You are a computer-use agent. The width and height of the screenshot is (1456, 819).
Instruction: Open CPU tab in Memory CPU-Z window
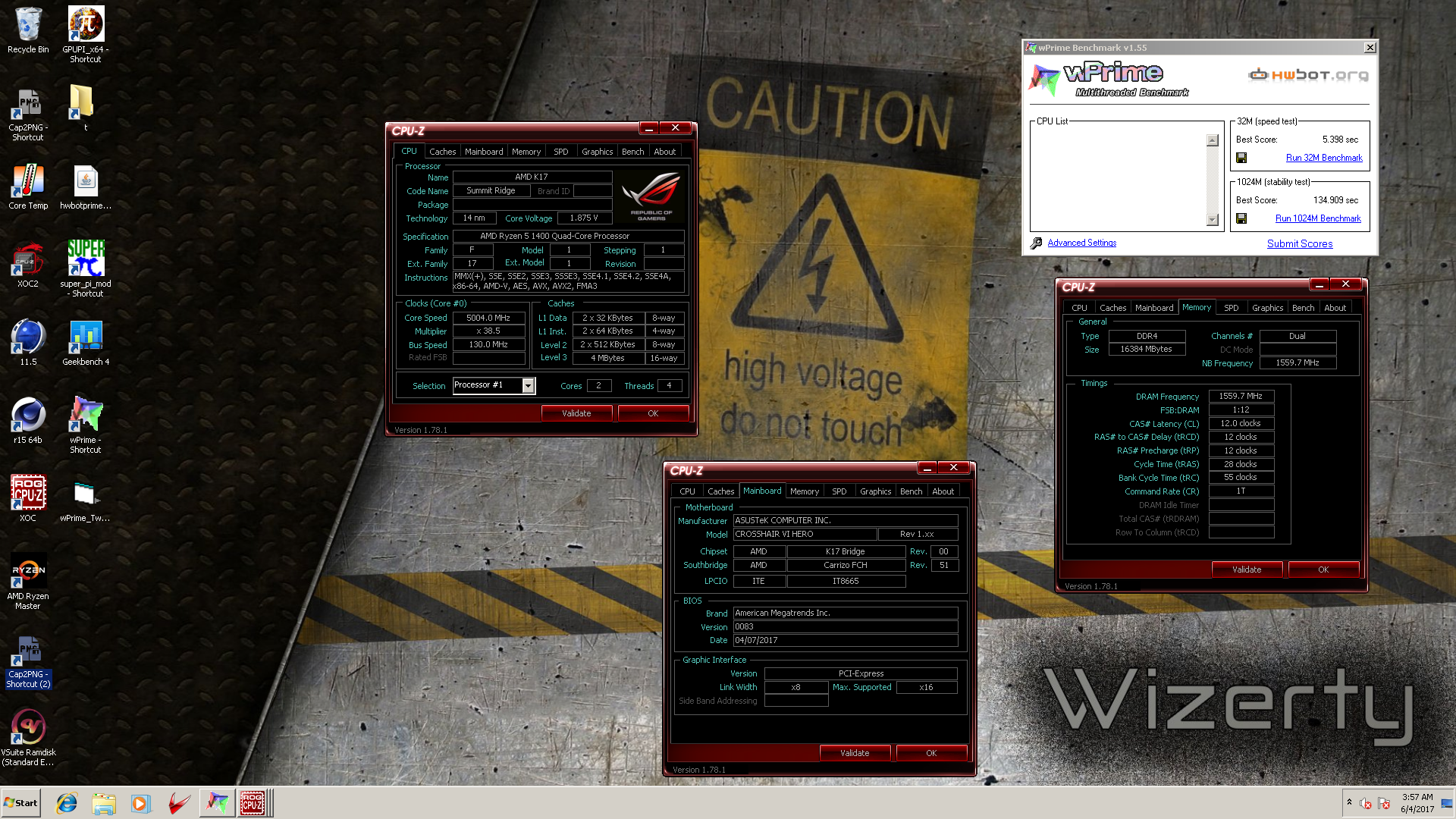click(1079, 308)
